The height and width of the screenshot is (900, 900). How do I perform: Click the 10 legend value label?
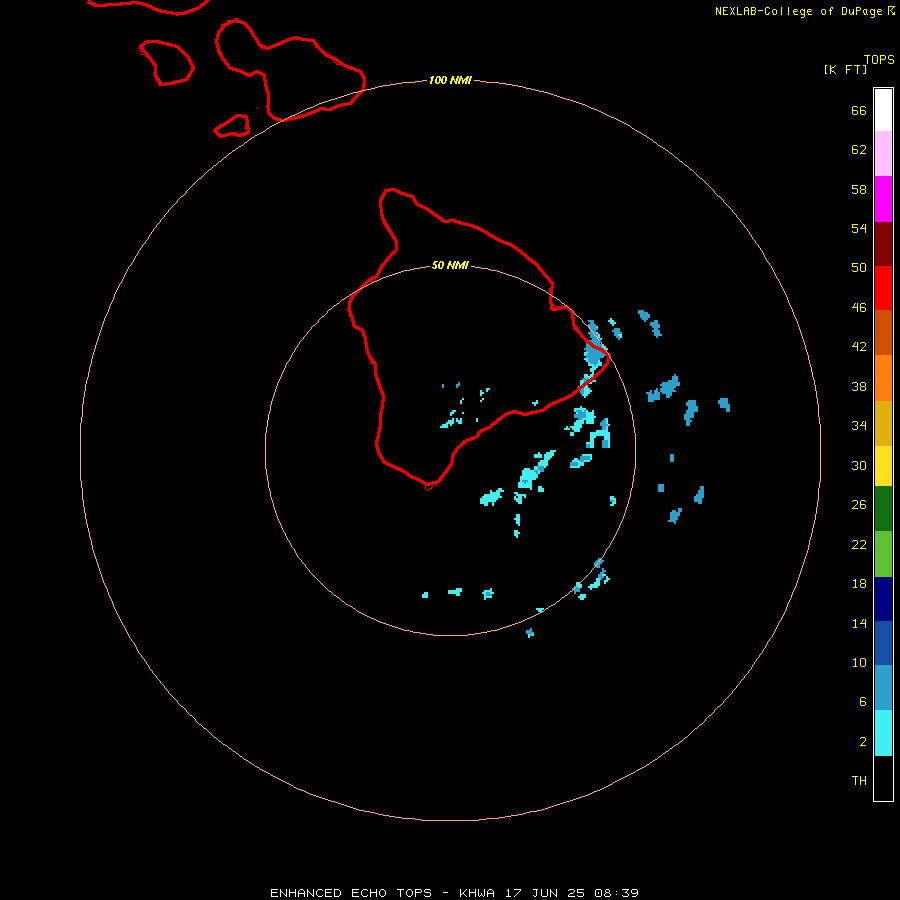pos(859,662)
